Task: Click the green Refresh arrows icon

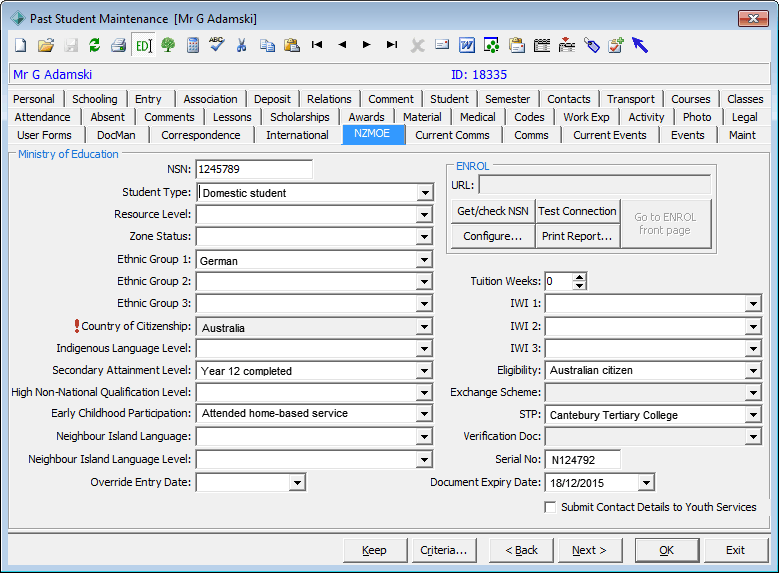Action: tap(94, 45)
